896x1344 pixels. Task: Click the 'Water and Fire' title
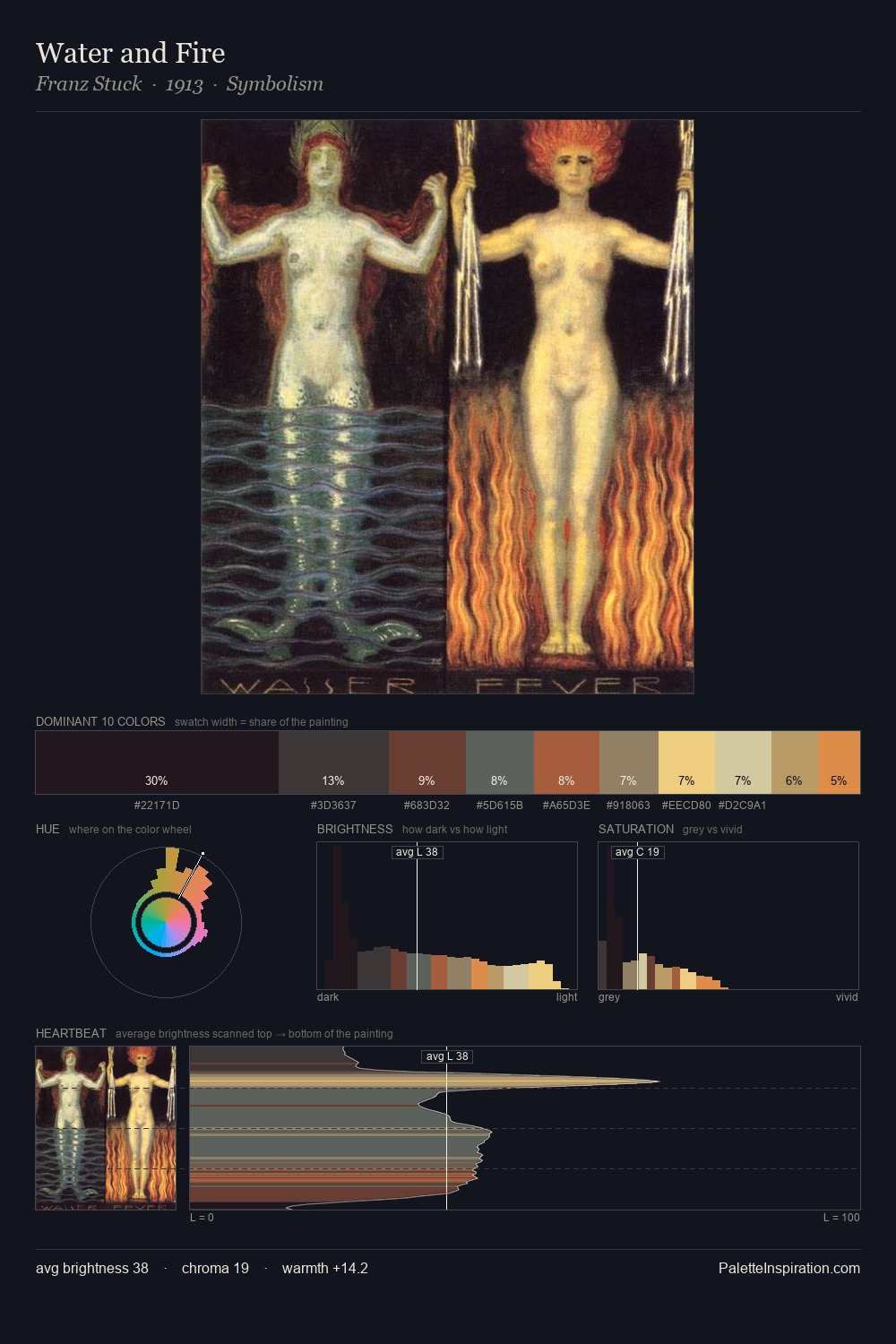click(x=130, y=53)
